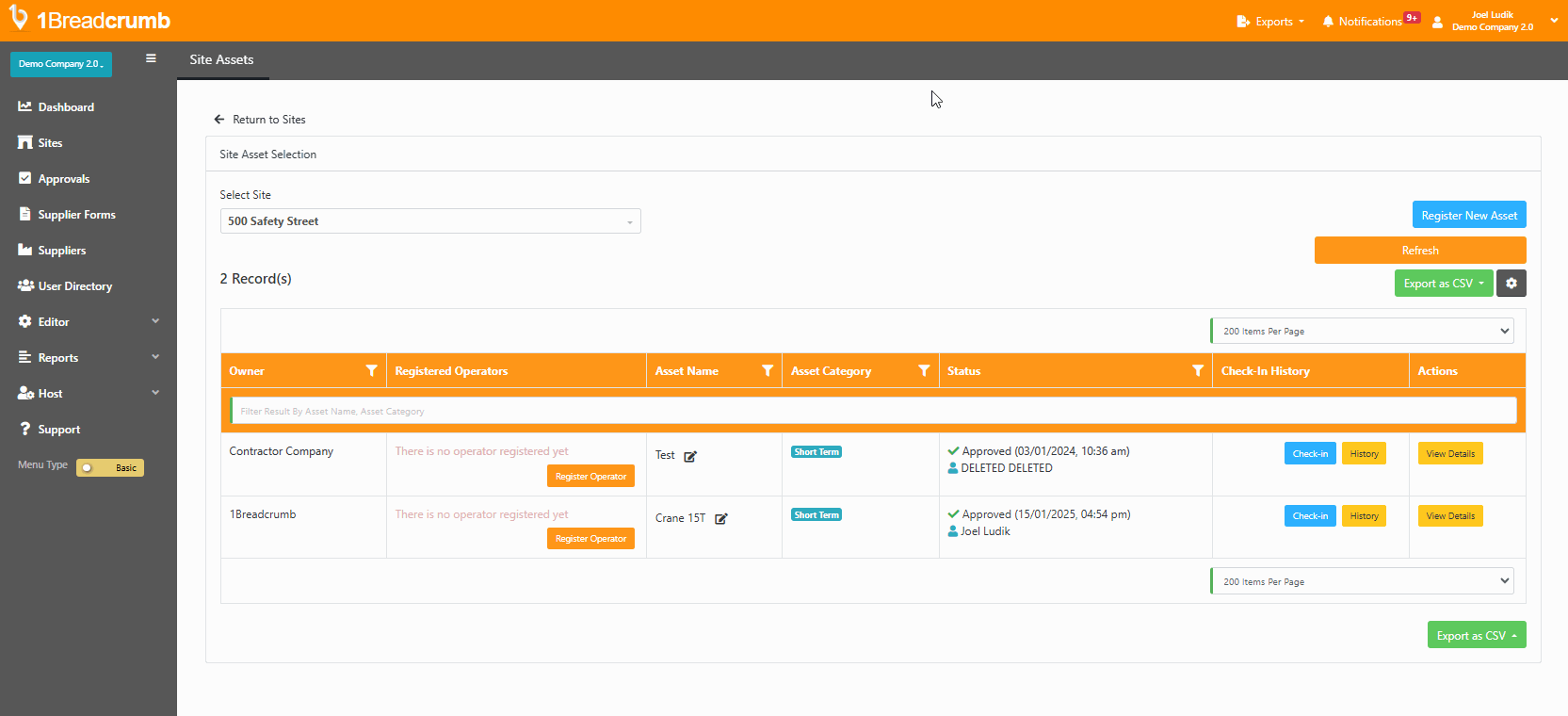The image size is (1568, 716).
Task: Click the Asset Name filter icon
Action: [x=768, y=371]
